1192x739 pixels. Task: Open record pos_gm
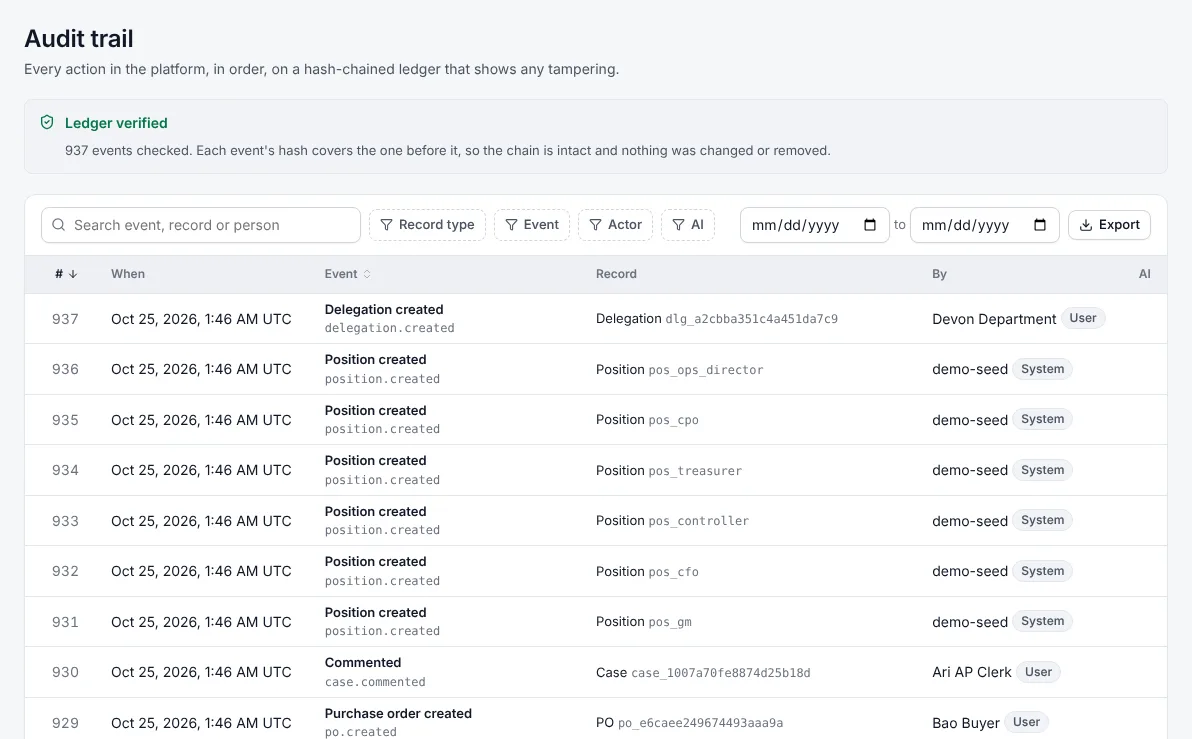[670, 623]
